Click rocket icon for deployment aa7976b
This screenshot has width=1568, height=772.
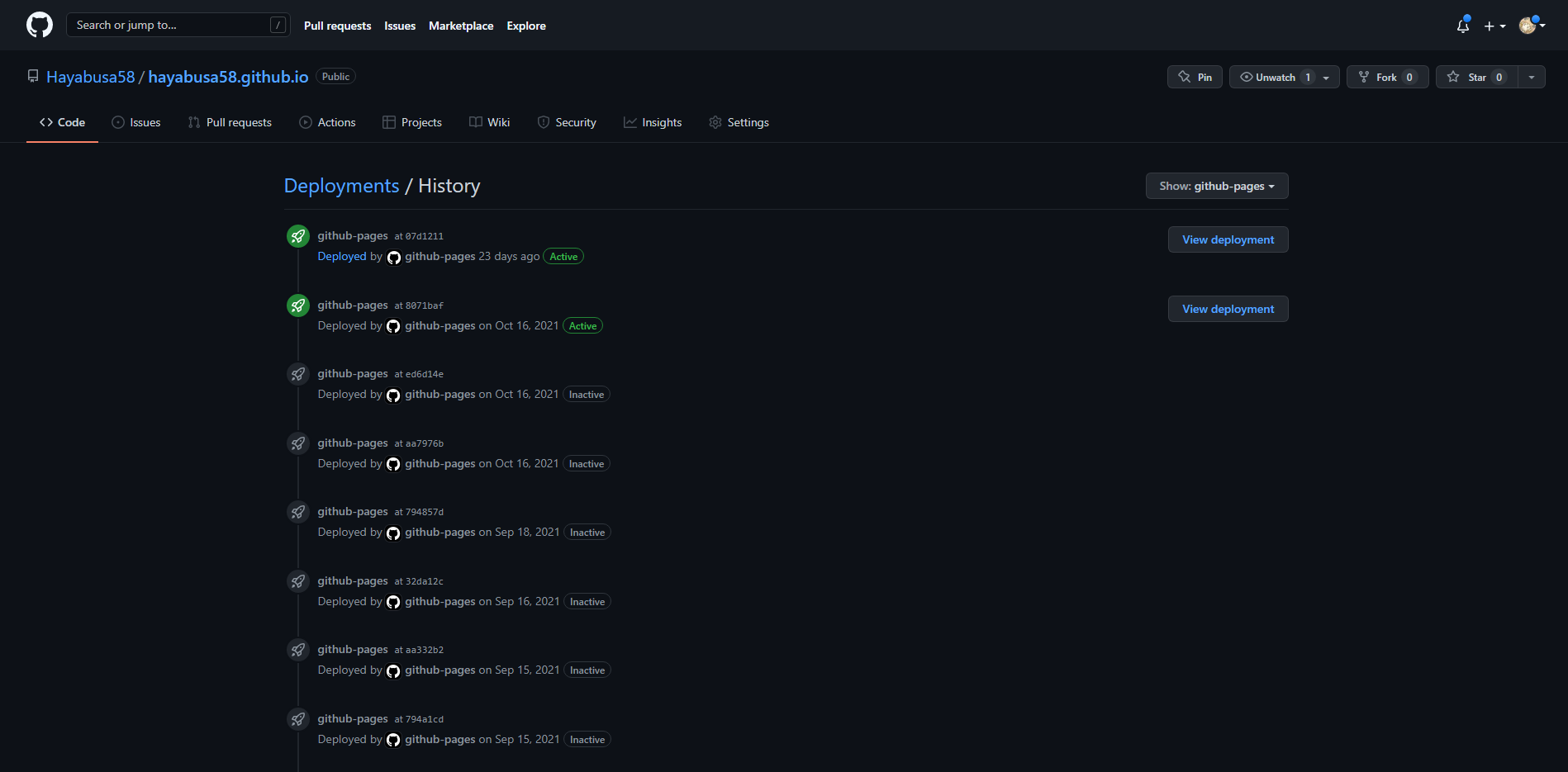(298, 443)
